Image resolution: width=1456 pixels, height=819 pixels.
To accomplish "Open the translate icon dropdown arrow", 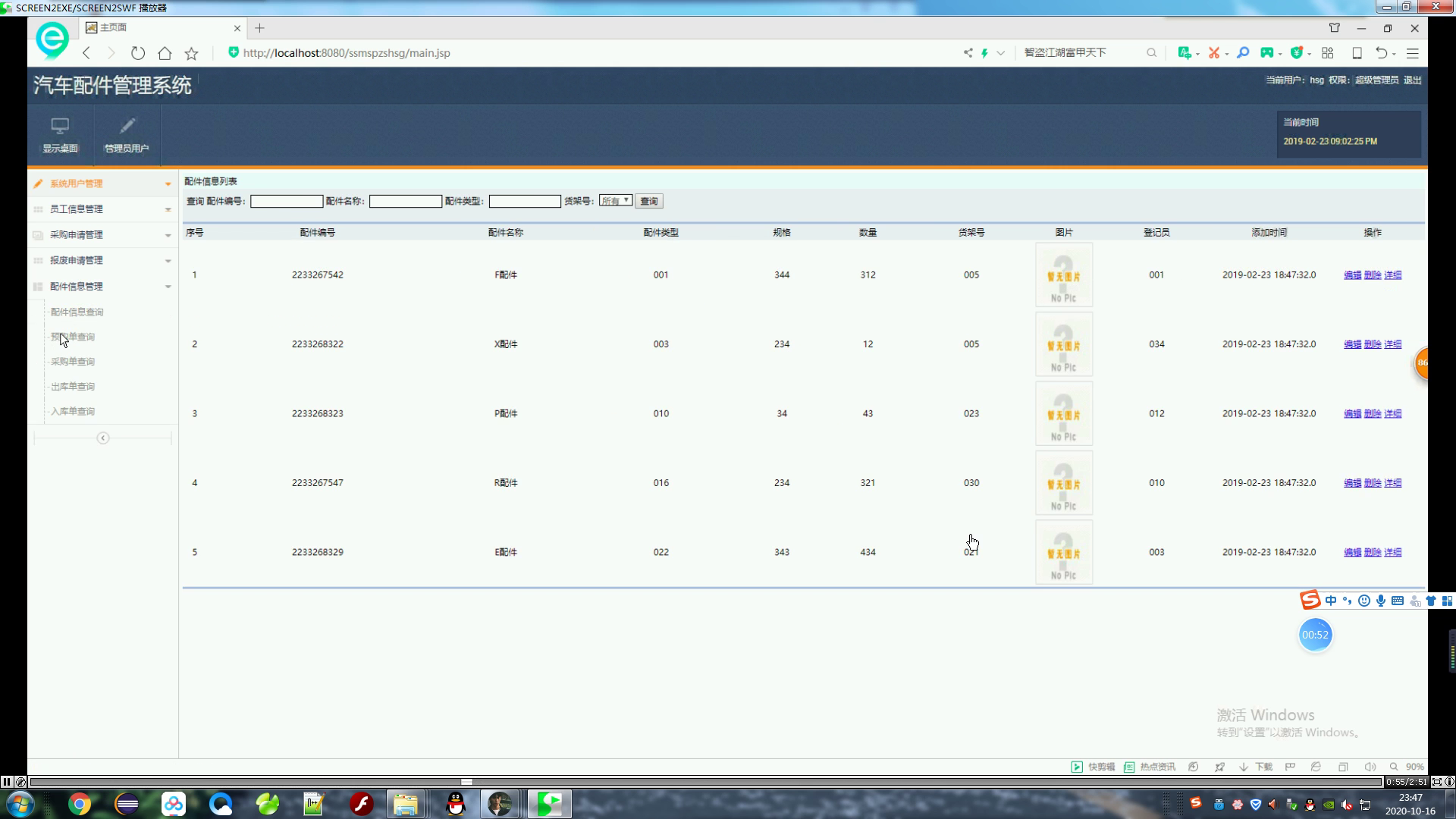I will point(1197,55).
